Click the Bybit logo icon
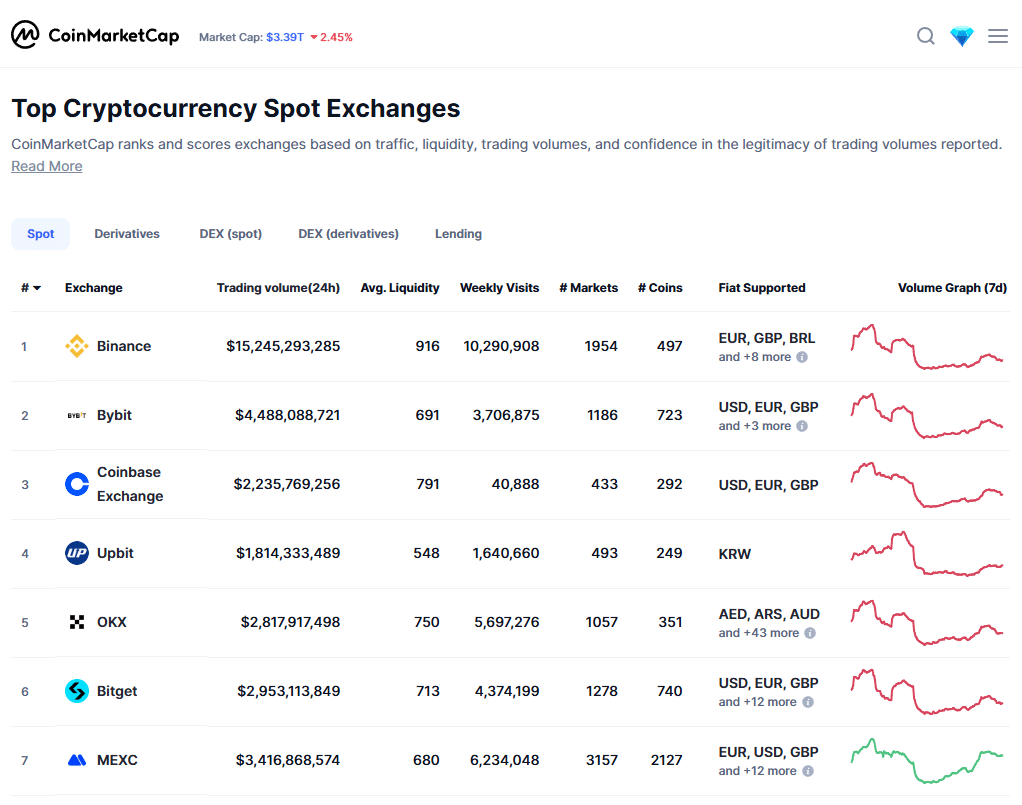 (x=77, y=415)
